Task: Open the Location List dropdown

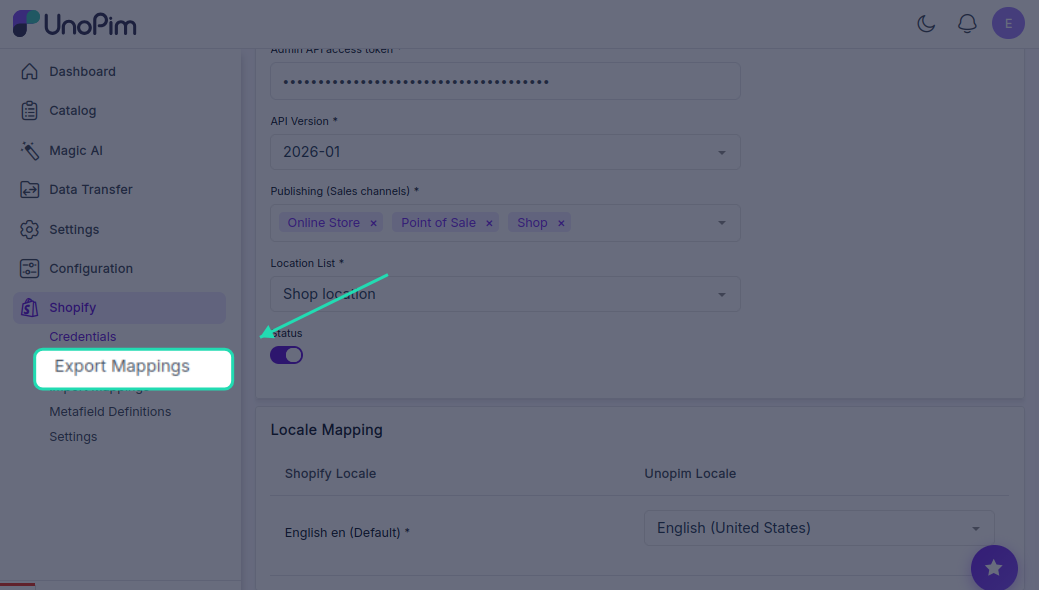Action: coord(505,294)
